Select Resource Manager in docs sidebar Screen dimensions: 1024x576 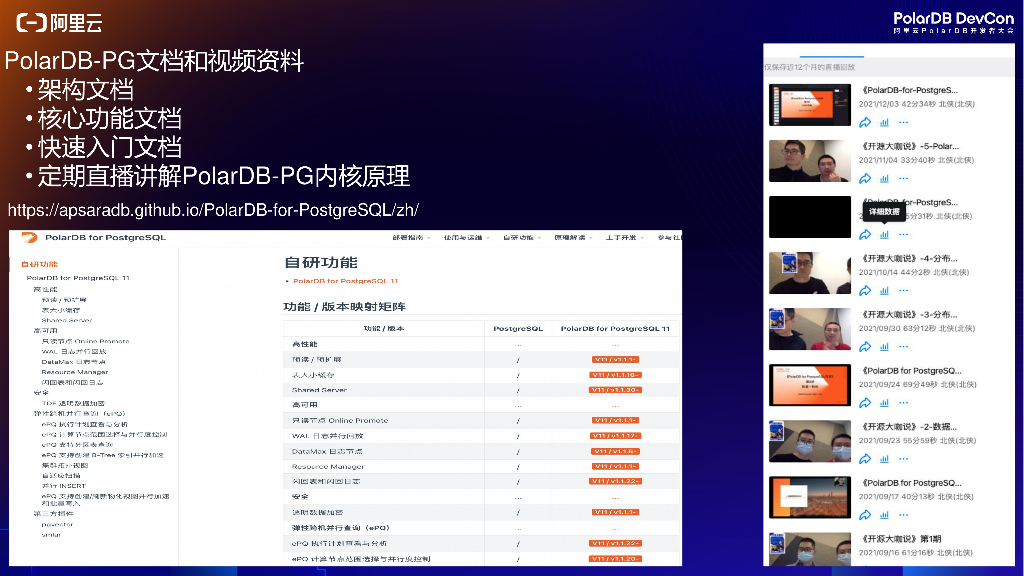74,372
